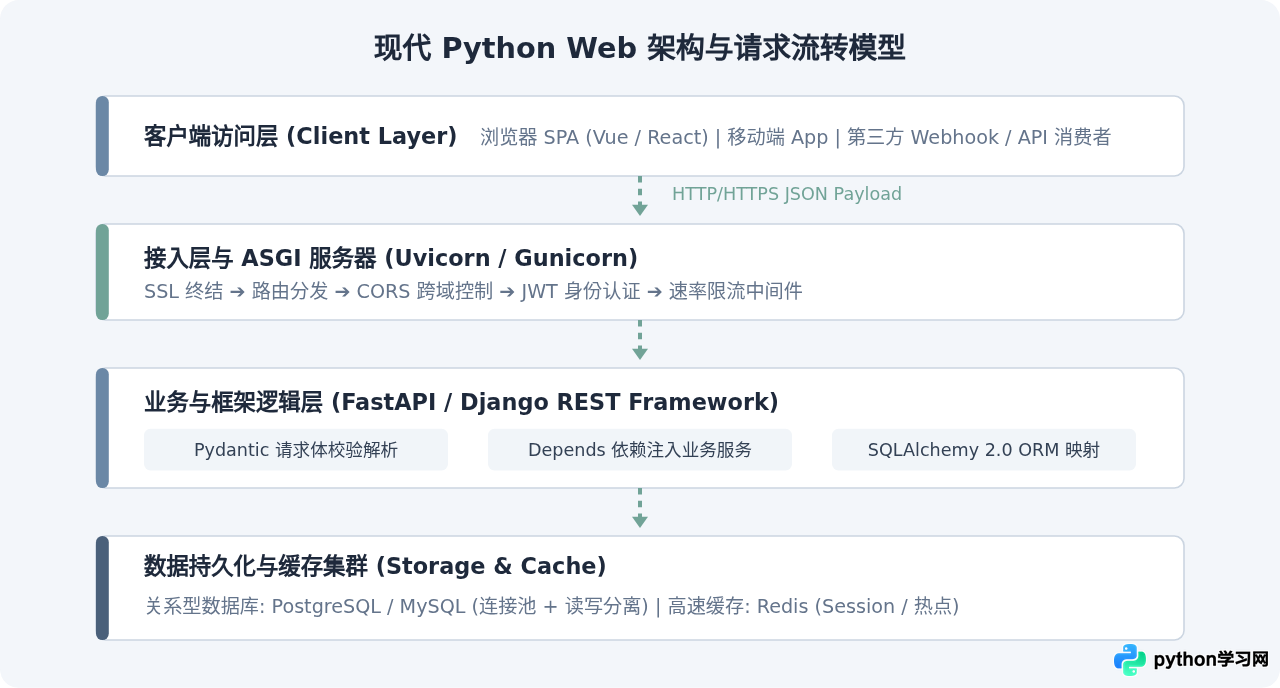Select the CORS 跨域控制 step

(425, 291)
